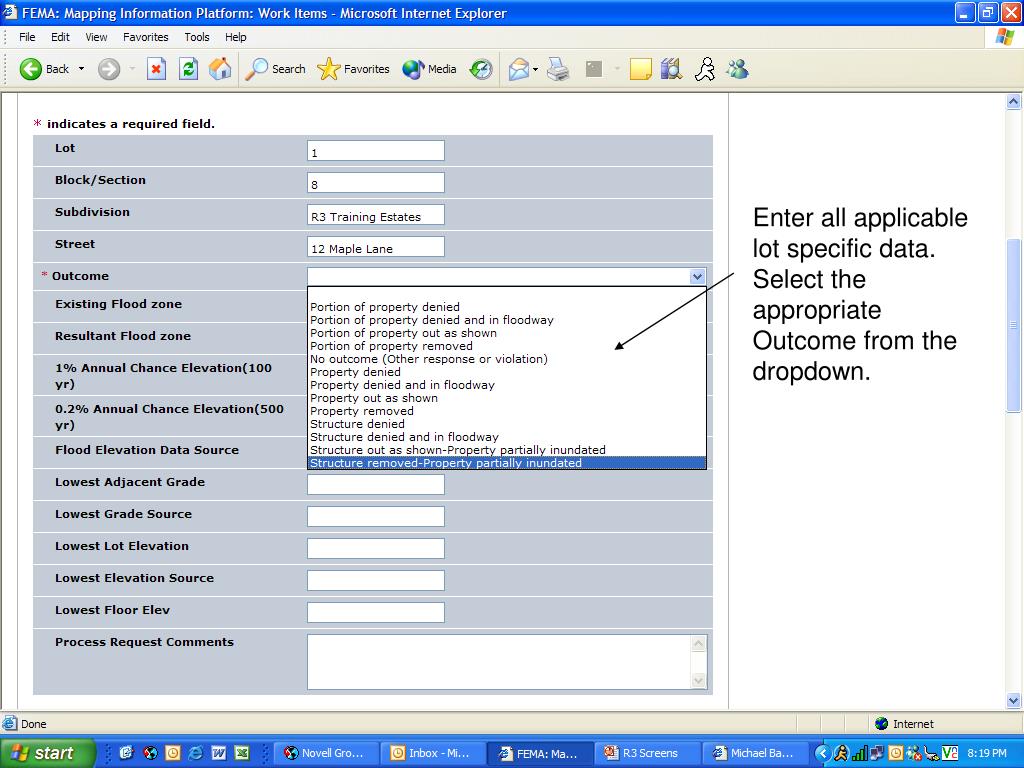Click the Process Request Comments textarea
The height and width of the screenshot is (768, 1024).
499,662
